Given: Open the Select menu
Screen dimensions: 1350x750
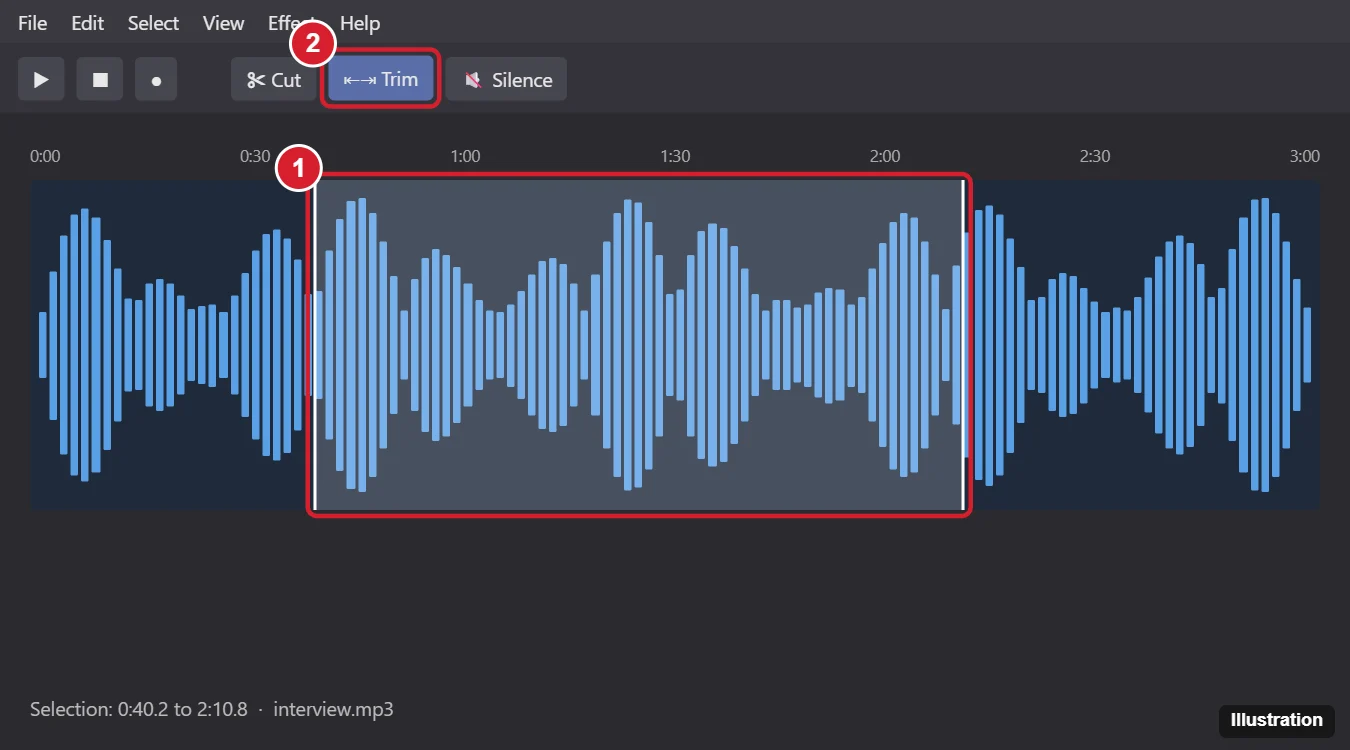Looking at the screenshot, I should point(153,23).
